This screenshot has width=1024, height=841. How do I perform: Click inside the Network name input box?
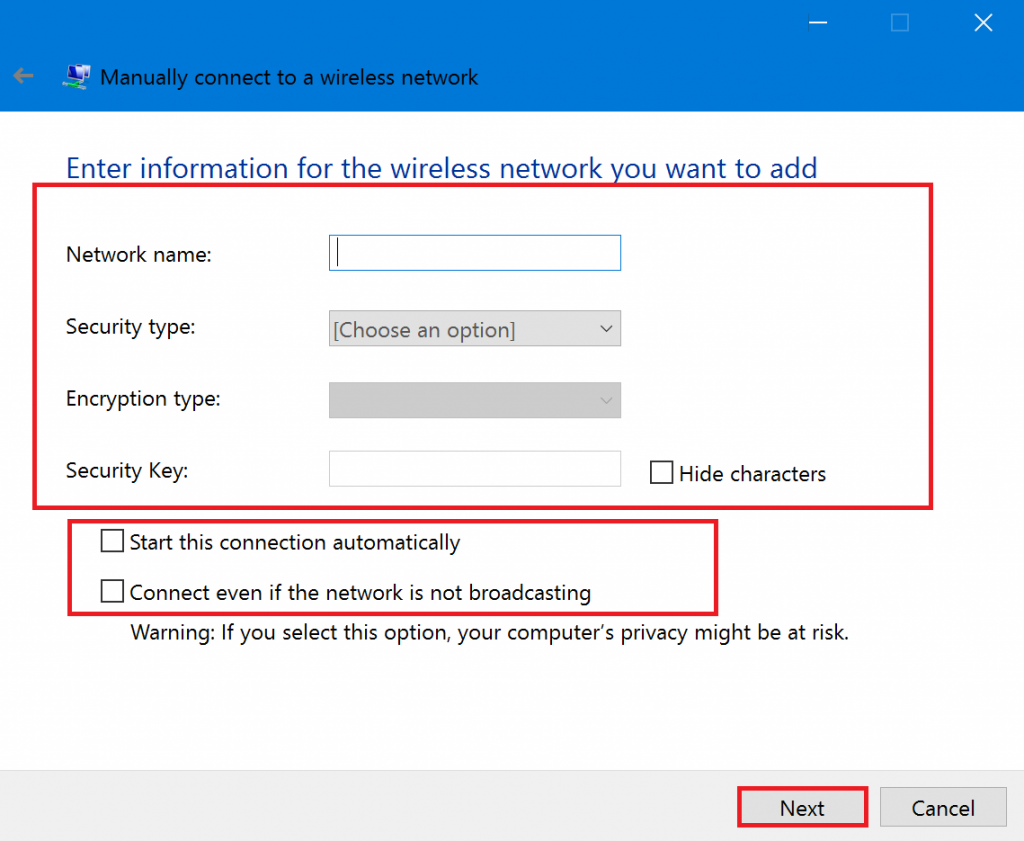coord(474,252)
